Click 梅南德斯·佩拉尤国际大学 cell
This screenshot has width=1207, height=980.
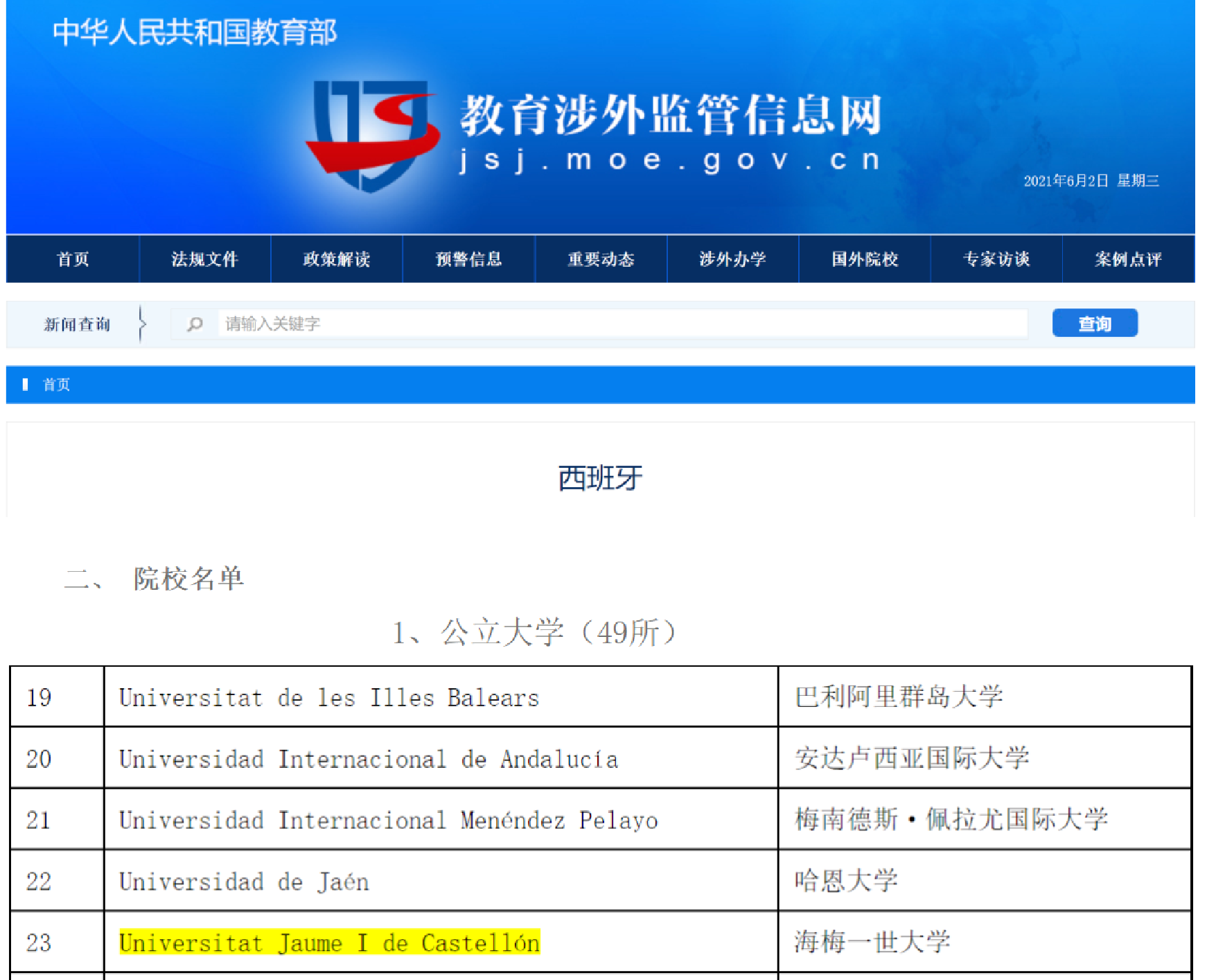pos(985,819)
